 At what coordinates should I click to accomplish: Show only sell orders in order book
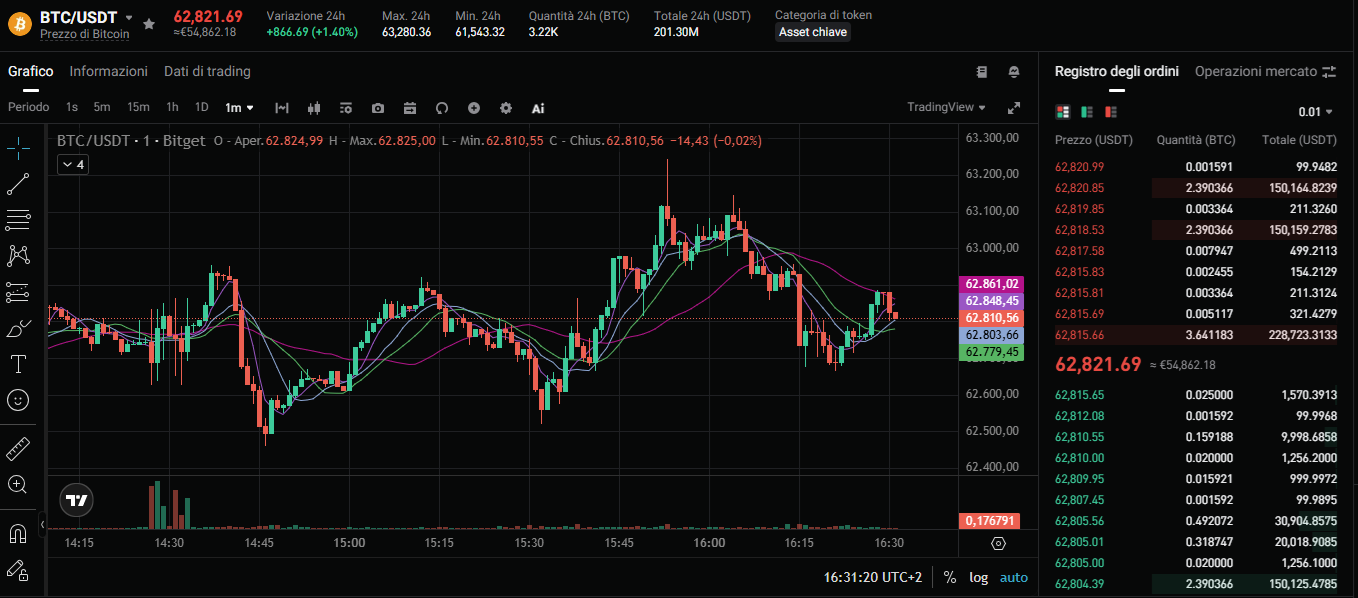(1111, 112)
